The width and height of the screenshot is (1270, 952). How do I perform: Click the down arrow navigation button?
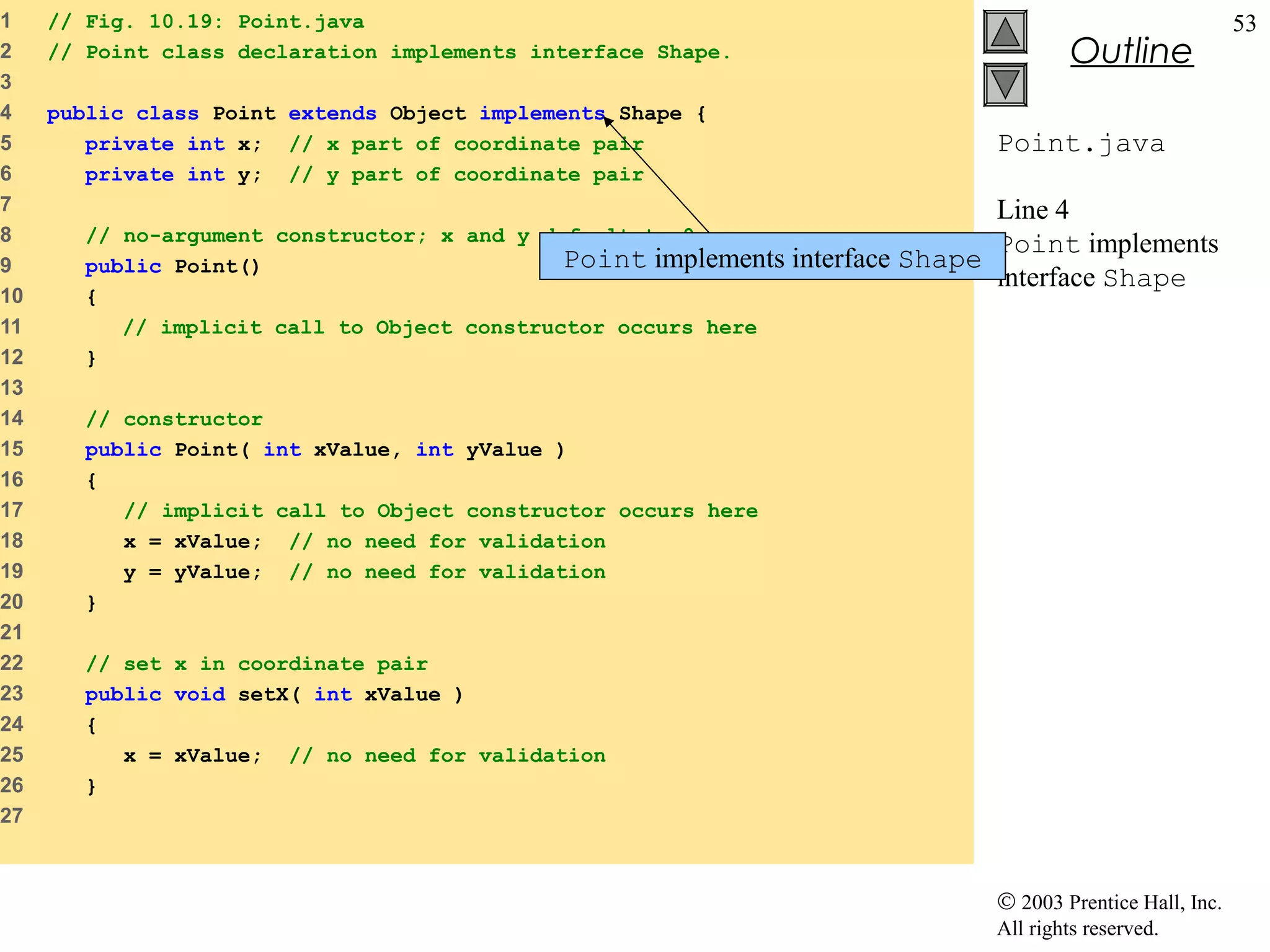1005,84
